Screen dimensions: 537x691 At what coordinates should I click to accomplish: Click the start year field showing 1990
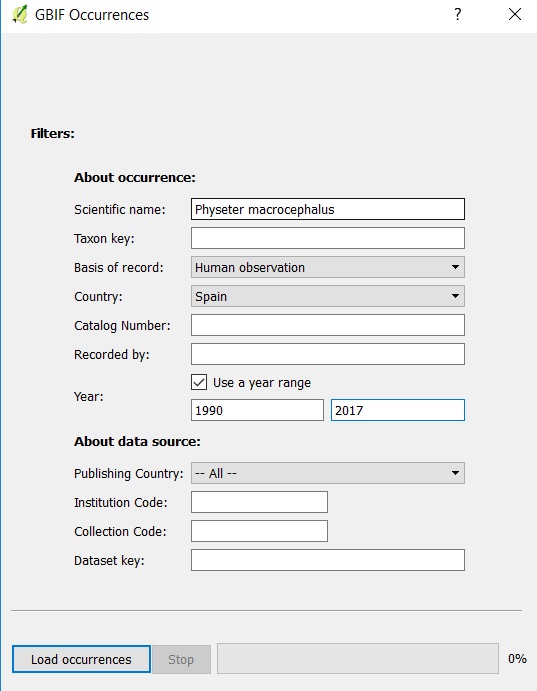point(257,410)
